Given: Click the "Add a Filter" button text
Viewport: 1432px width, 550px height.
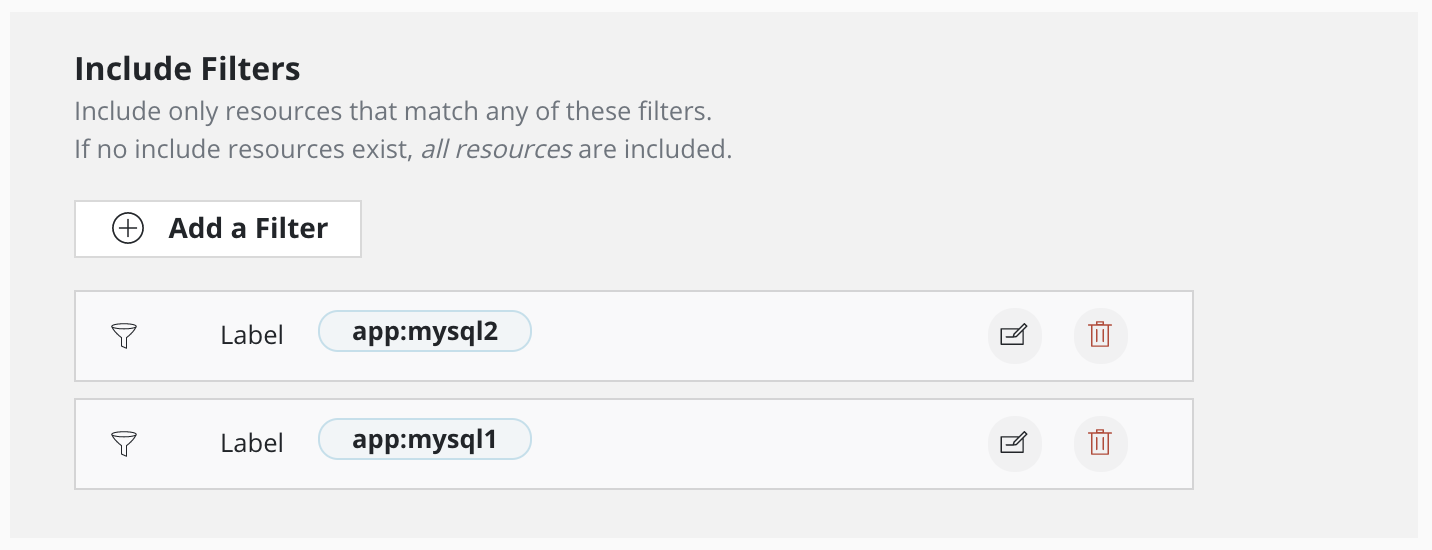Looking at the screenshot, I should pos(248,229).
